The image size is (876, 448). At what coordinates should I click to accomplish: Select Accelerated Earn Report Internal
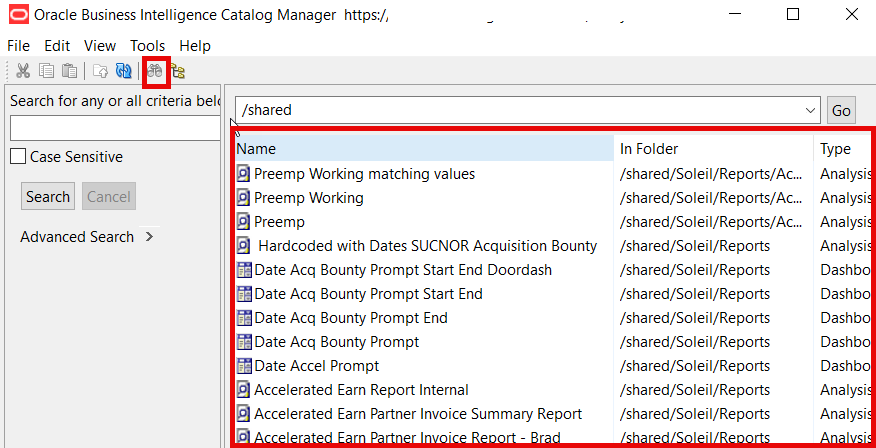coord(361,389)
